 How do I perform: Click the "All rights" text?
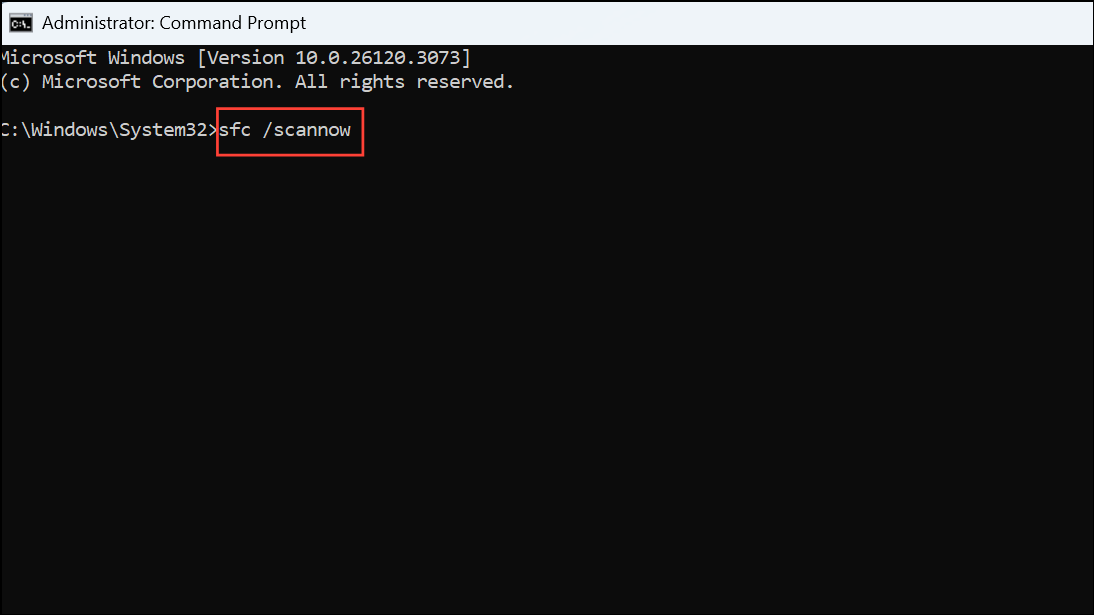click(x=350, y=82)
